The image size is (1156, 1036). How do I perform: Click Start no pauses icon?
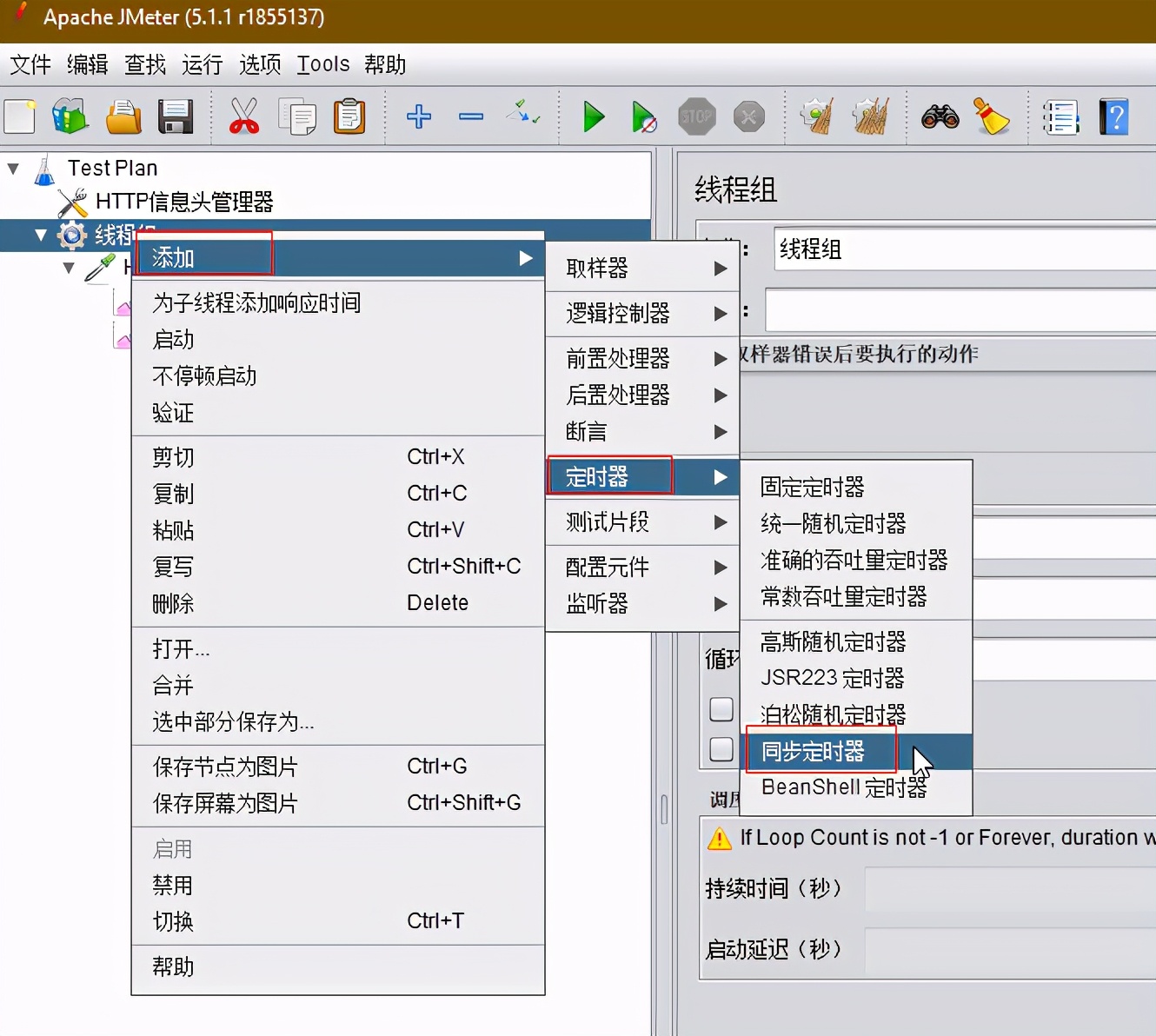[x=644, y=116]
